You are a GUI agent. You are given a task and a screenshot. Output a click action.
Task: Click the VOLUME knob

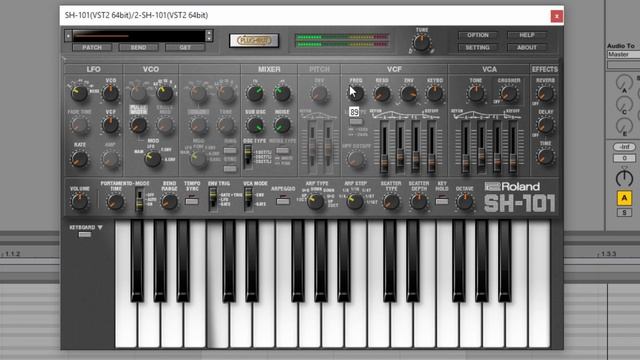coord(80,202)
